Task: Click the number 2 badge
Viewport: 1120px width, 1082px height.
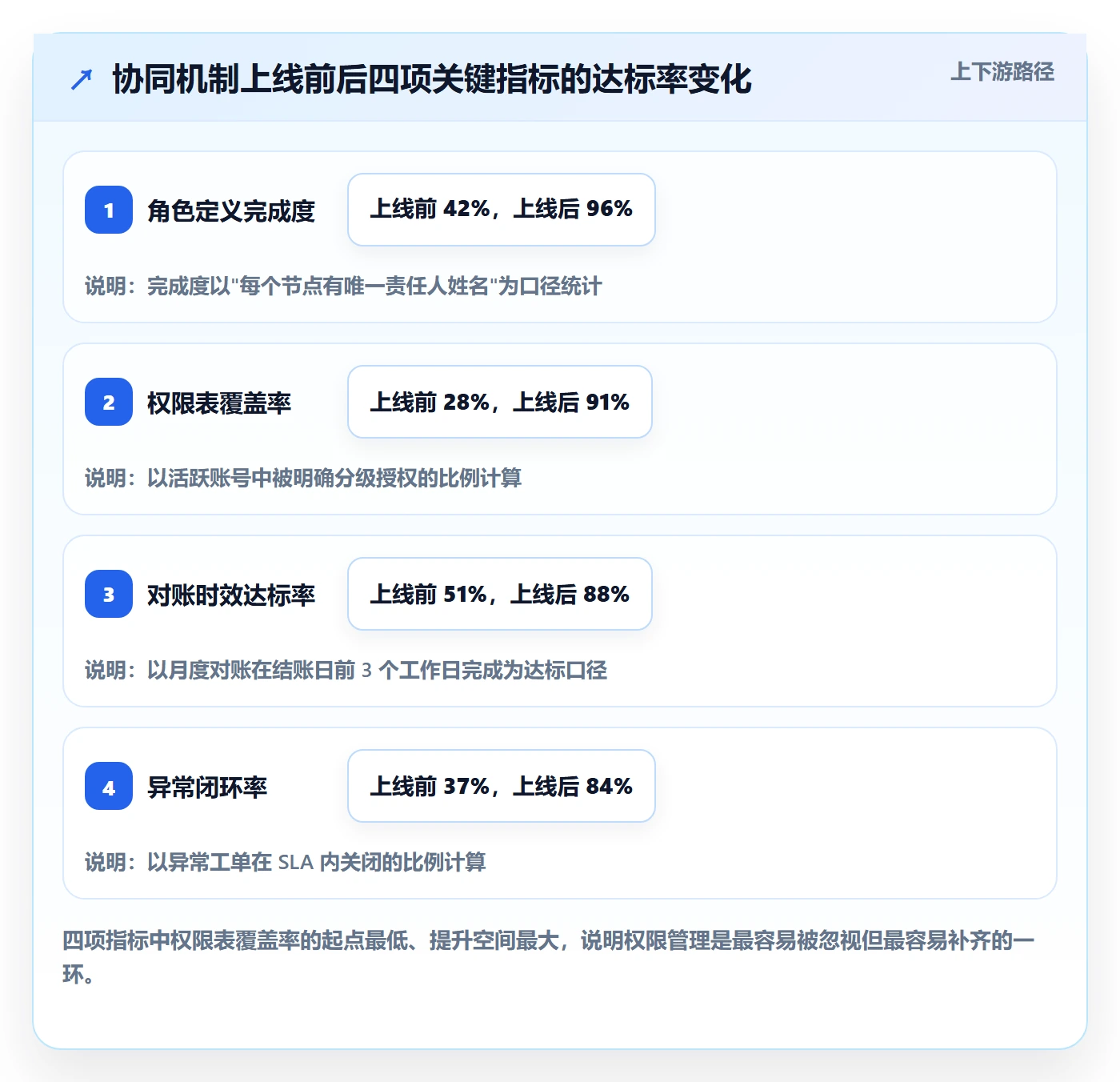Action: [109, 402]
